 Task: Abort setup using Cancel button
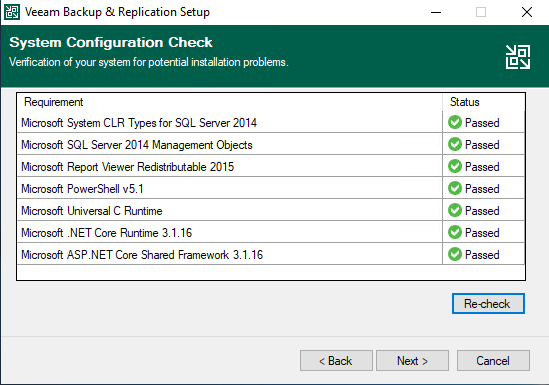click(493, 360)
